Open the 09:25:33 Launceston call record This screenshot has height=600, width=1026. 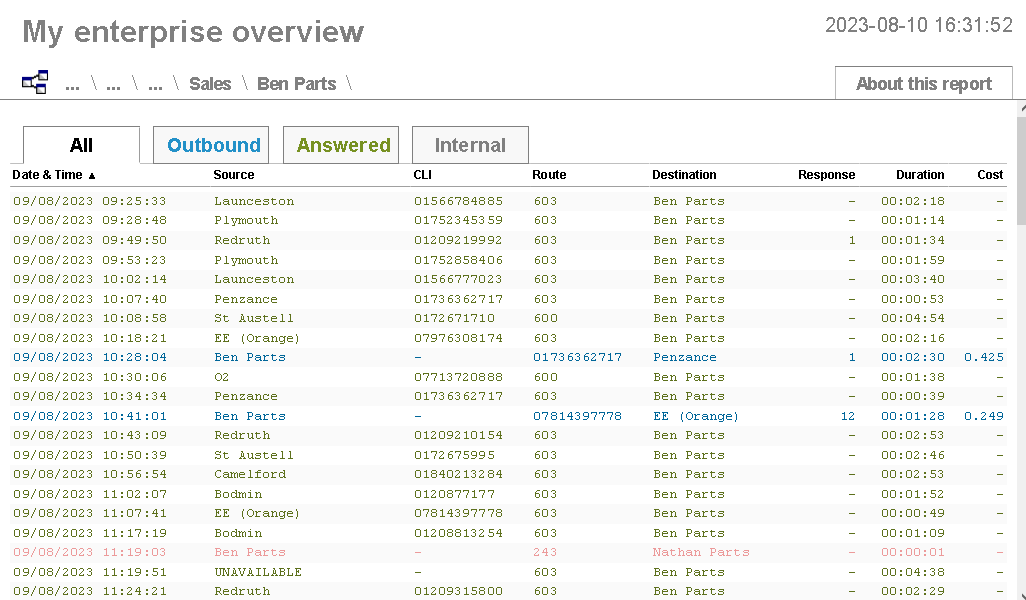[400, 201]
